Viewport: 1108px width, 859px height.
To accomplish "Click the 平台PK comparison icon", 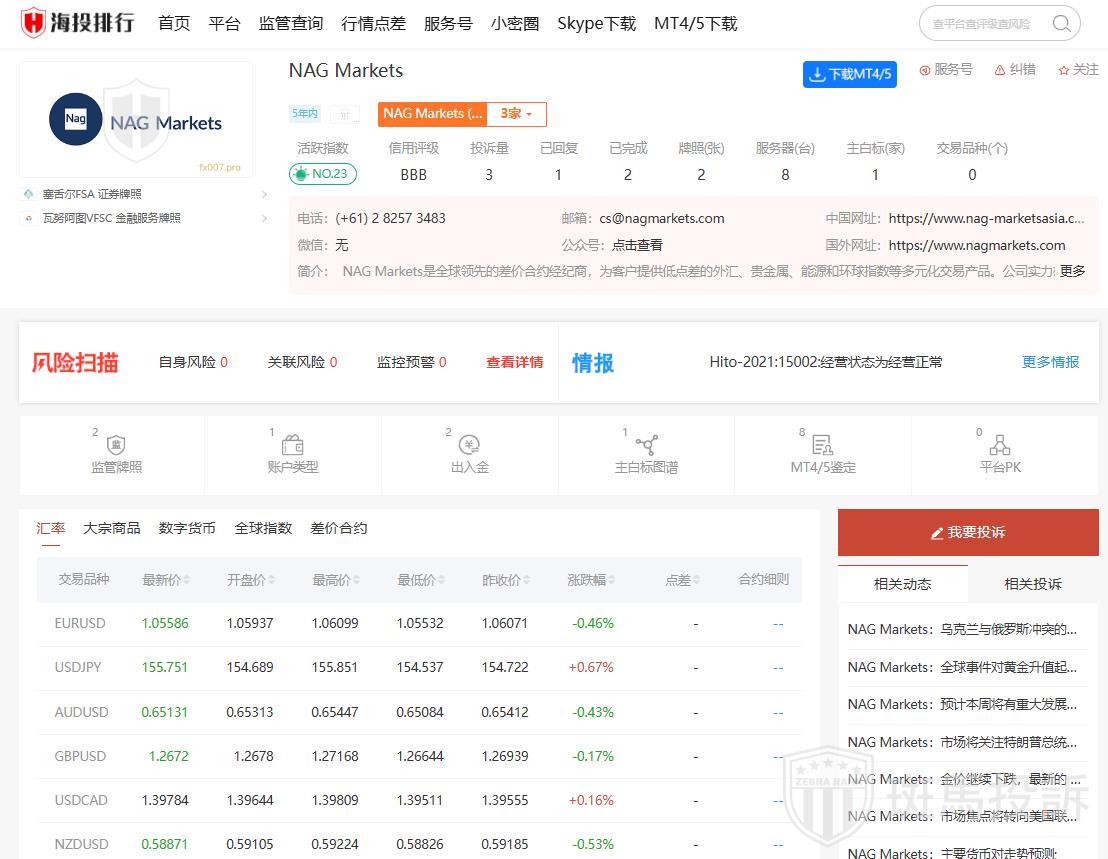I will 999,446.
